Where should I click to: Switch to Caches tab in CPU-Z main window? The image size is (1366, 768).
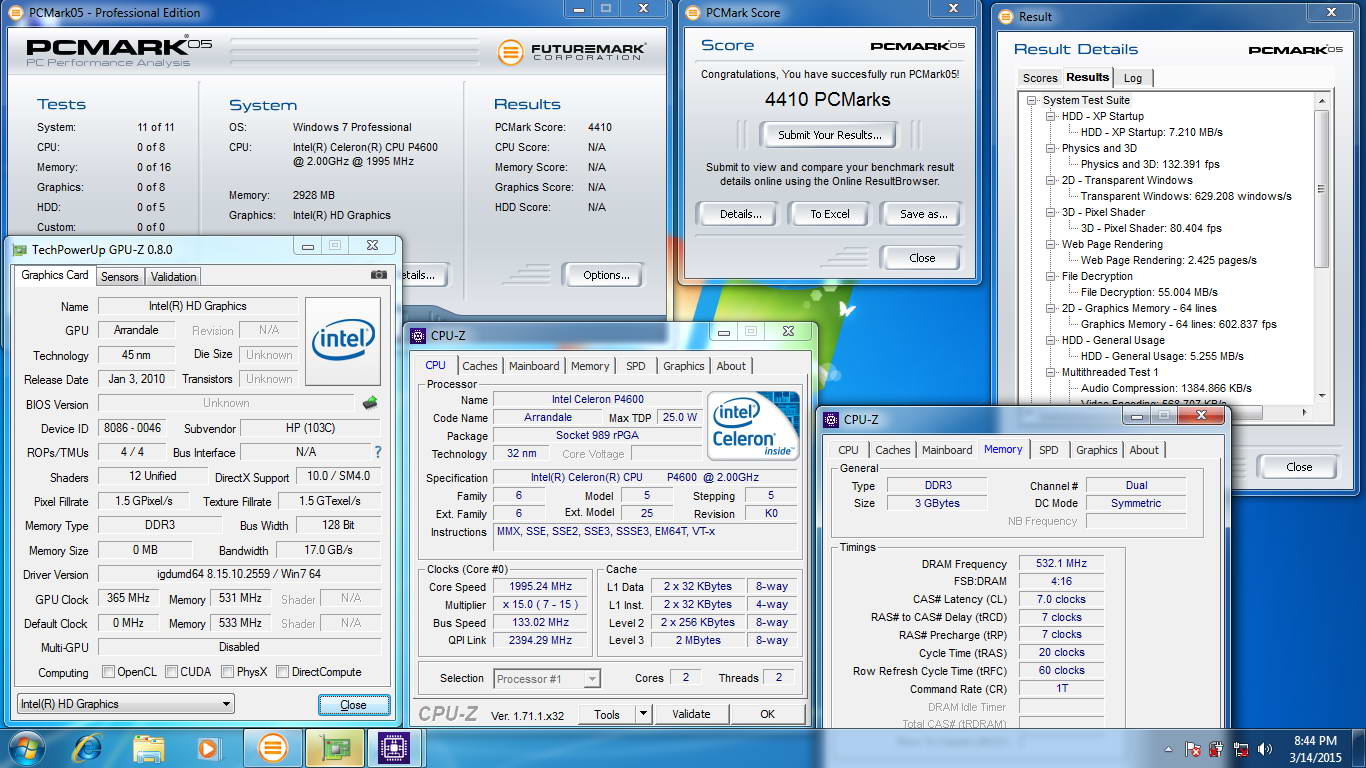pos(479,366)
